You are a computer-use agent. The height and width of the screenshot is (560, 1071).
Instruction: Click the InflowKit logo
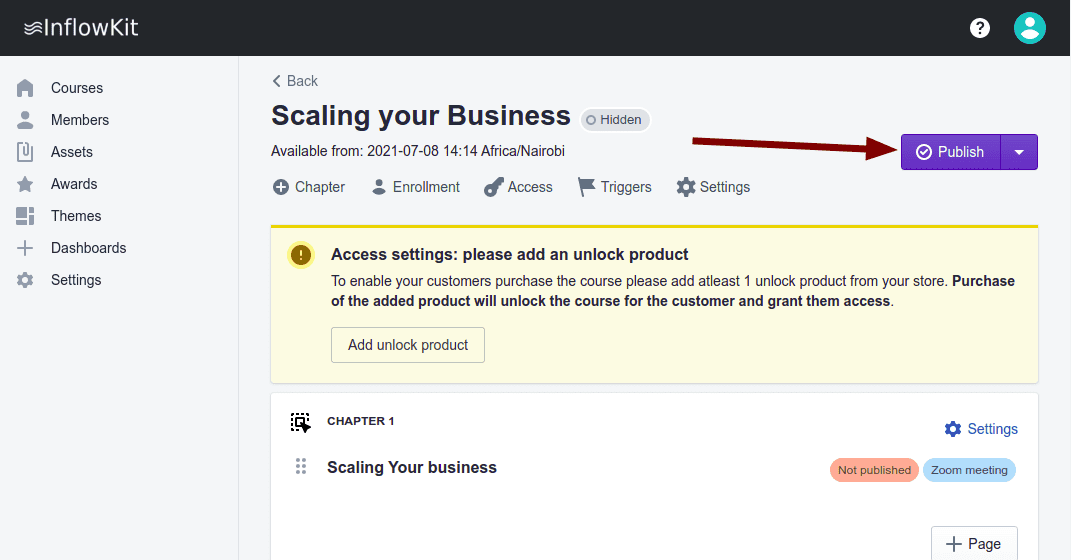[81, 28]
